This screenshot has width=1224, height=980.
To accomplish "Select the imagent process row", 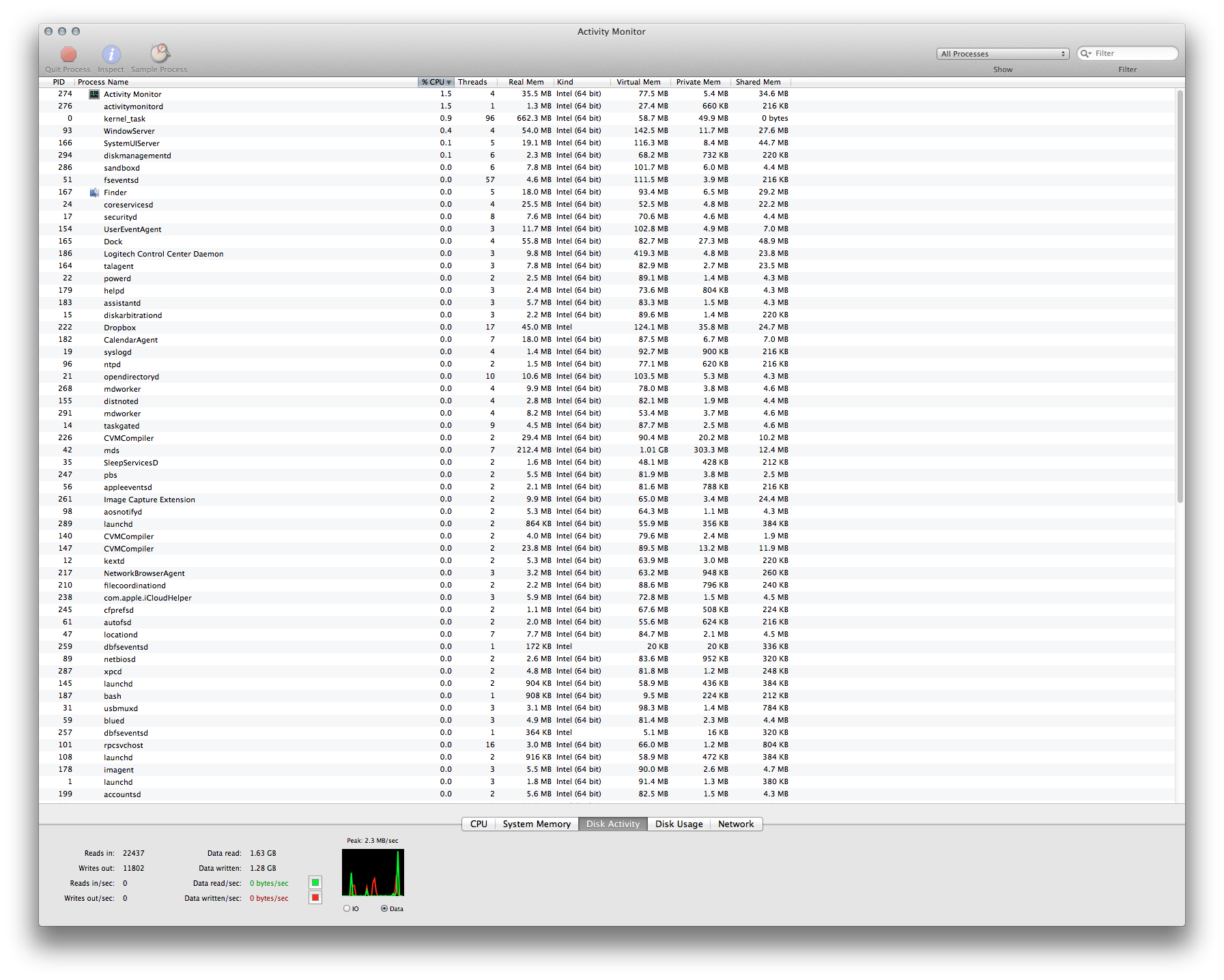I will point(608,770).
